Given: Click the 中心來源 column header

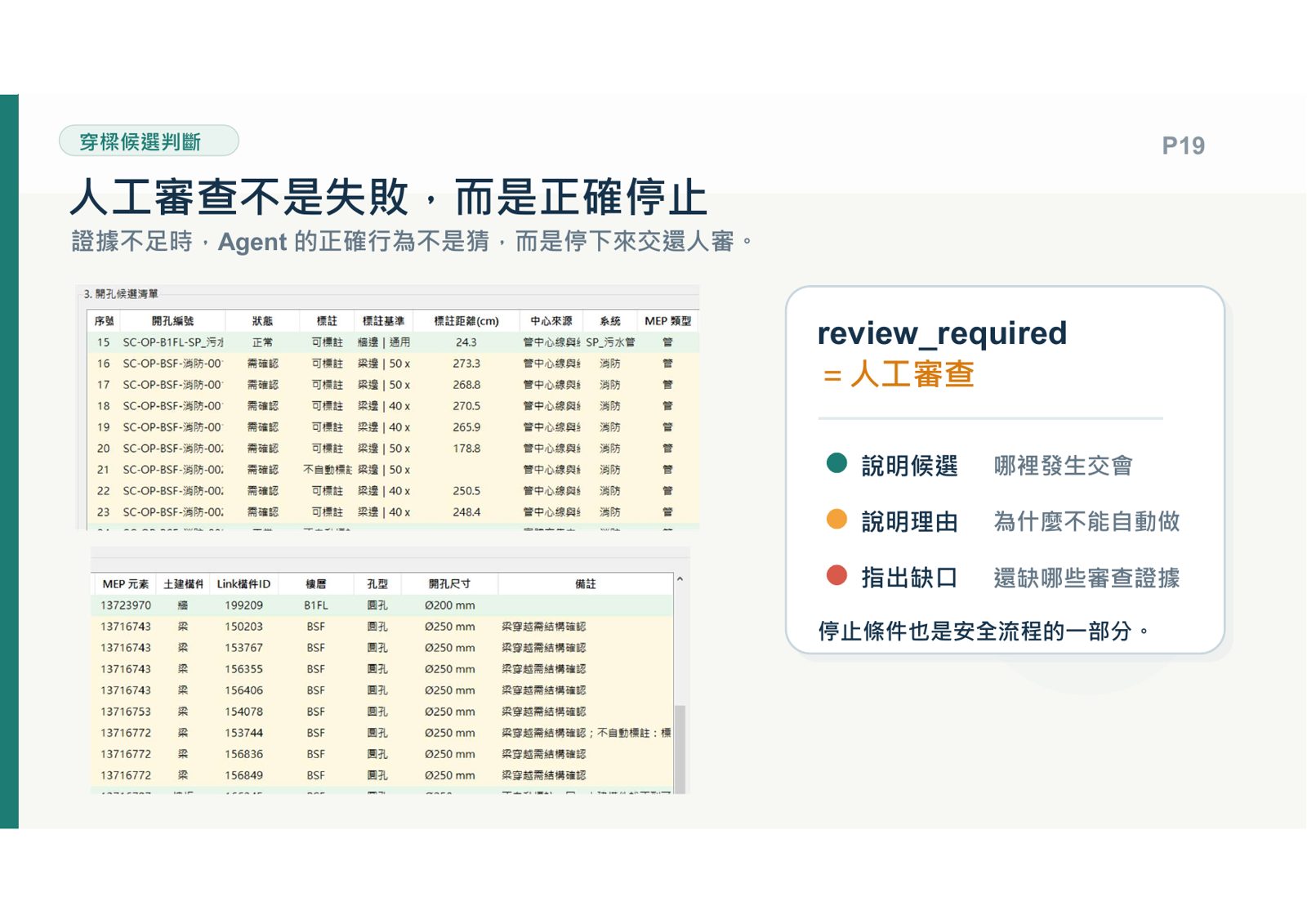Looking at the screenshot, I should (551, 321).
